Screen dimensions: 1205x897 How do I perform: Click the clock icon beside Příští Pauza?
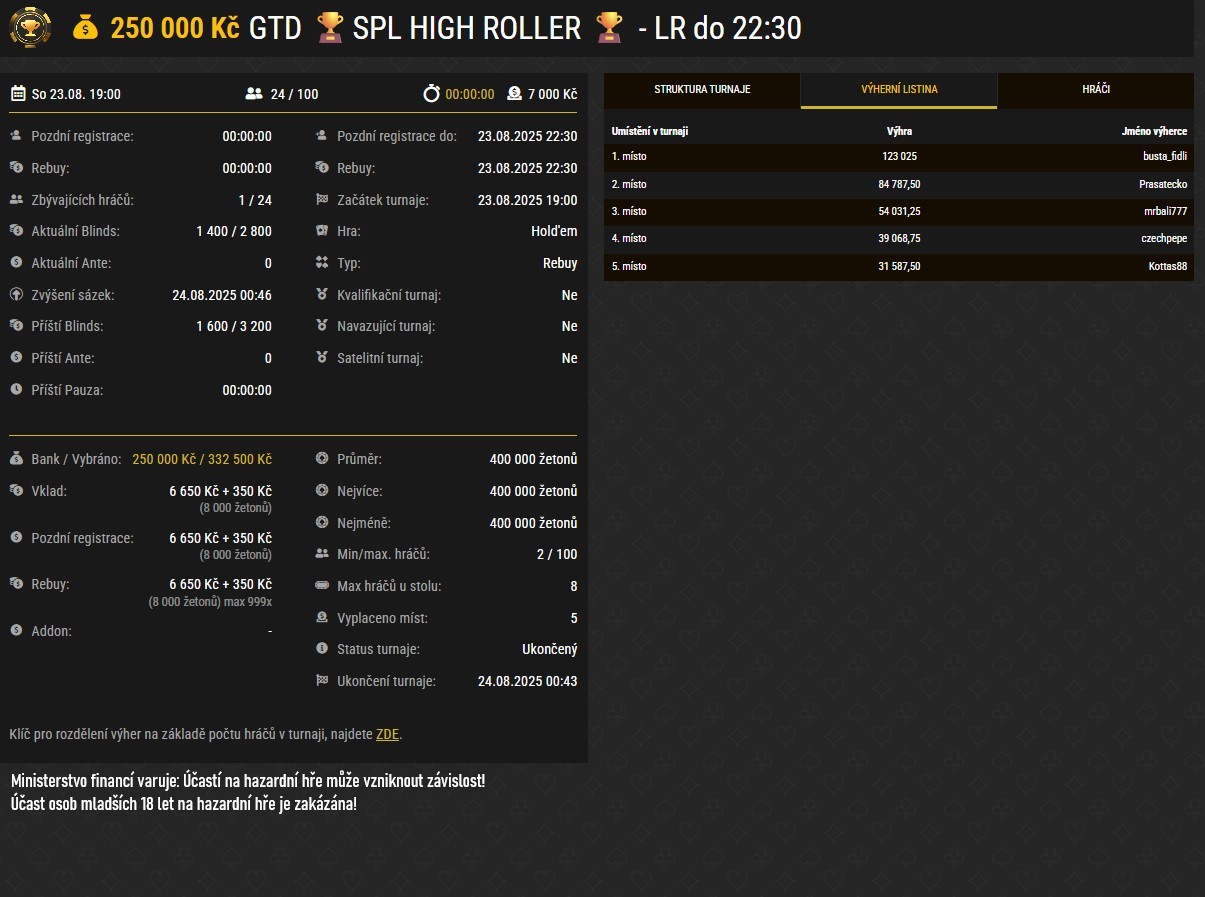point(16,390)
